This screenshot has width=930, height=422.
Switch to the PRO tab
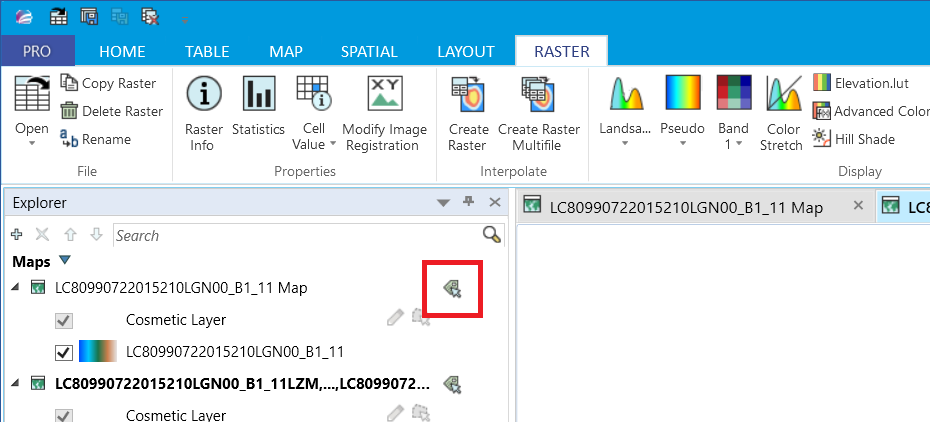37,52
